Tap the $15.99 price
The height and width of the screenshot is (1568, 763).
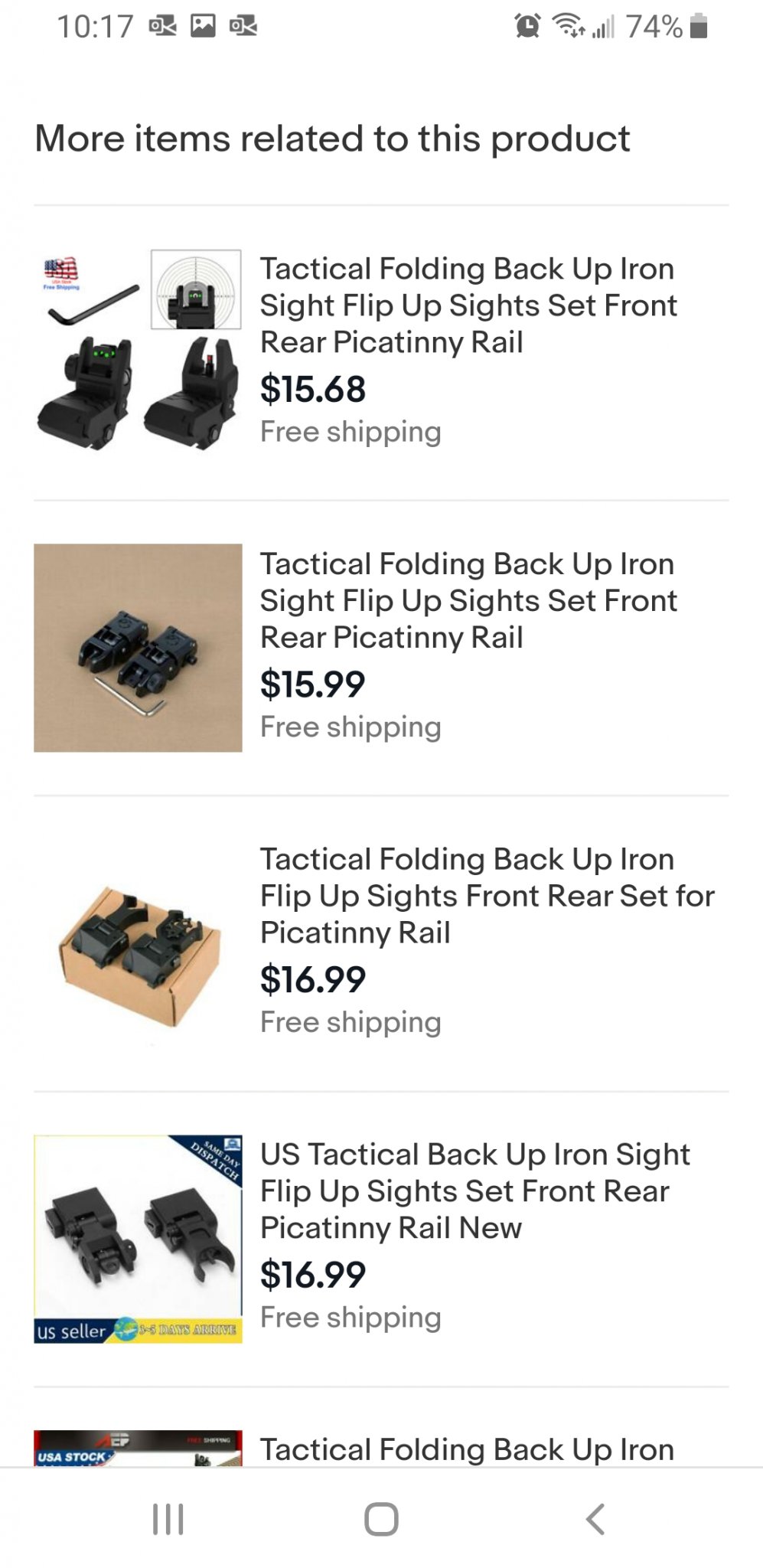point(313,684)
